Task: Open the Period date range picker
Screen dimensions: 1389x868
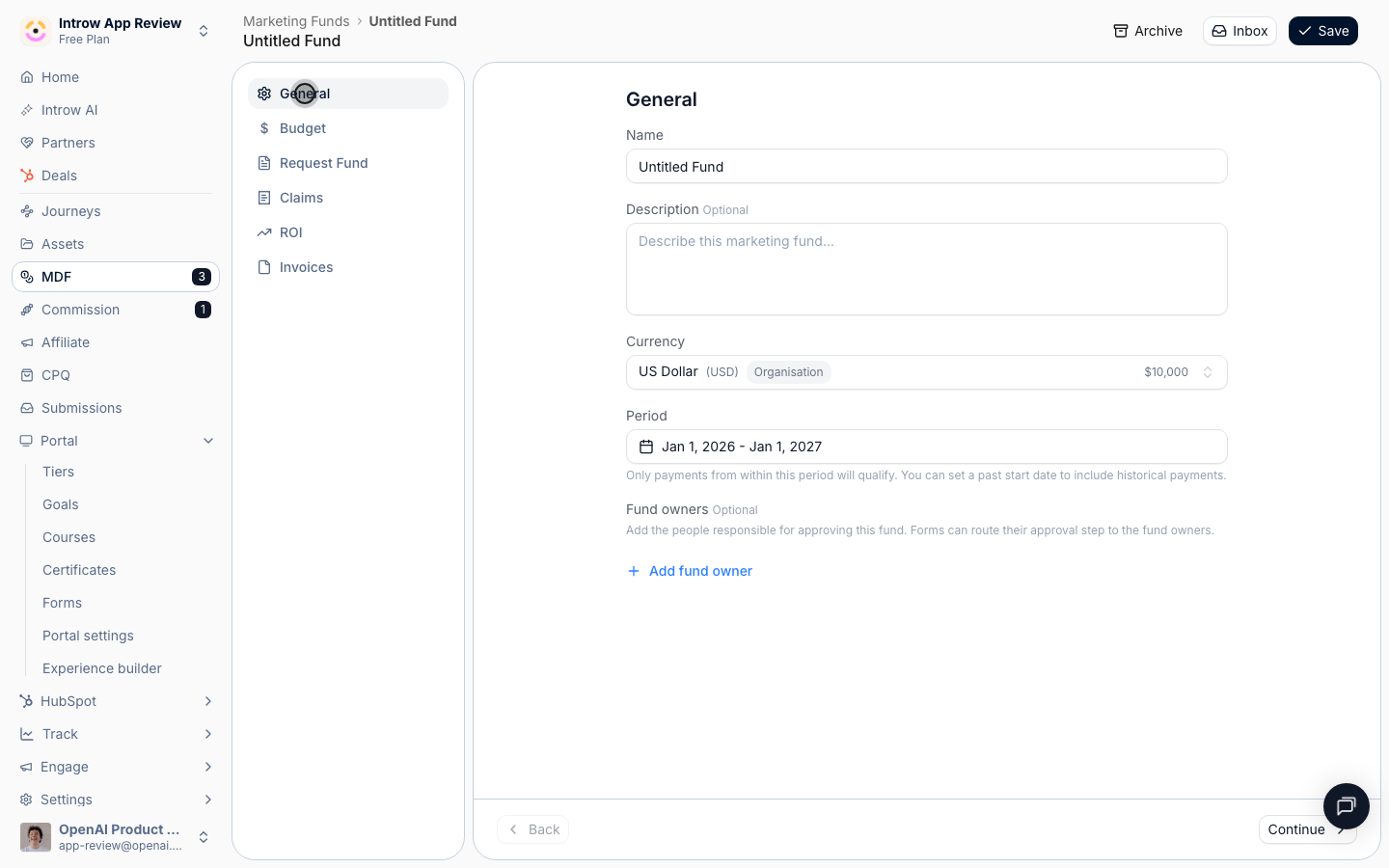Action: pyautogui.click(x=927, y=447)
